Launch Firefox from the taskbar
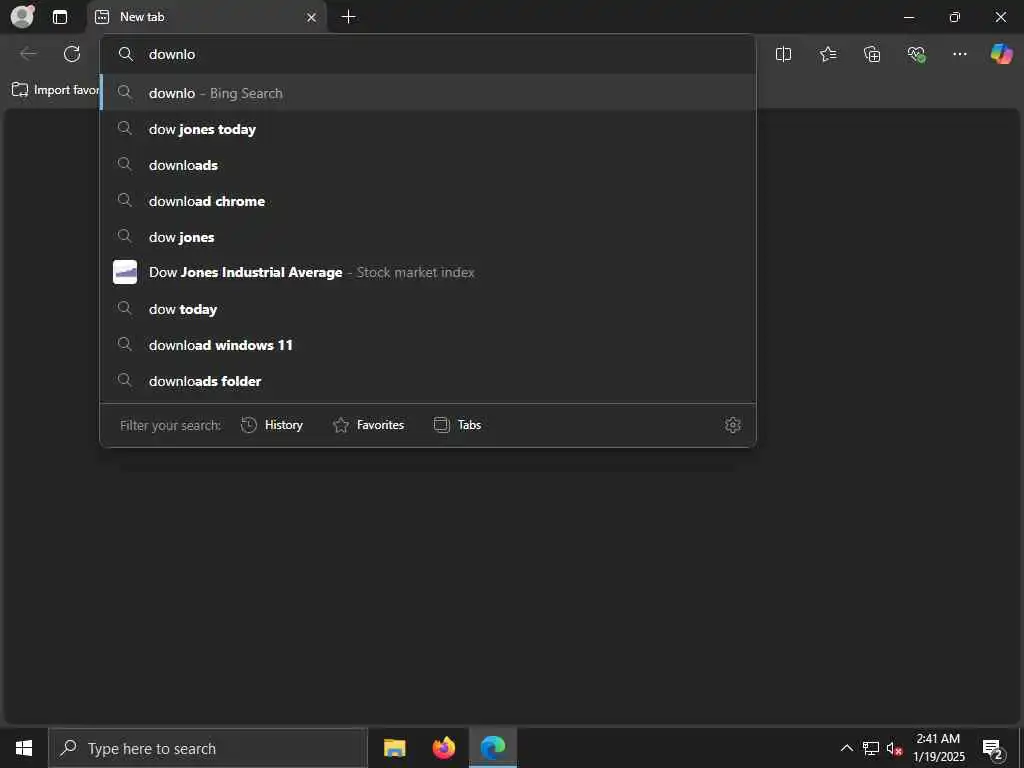 point(443,748)
